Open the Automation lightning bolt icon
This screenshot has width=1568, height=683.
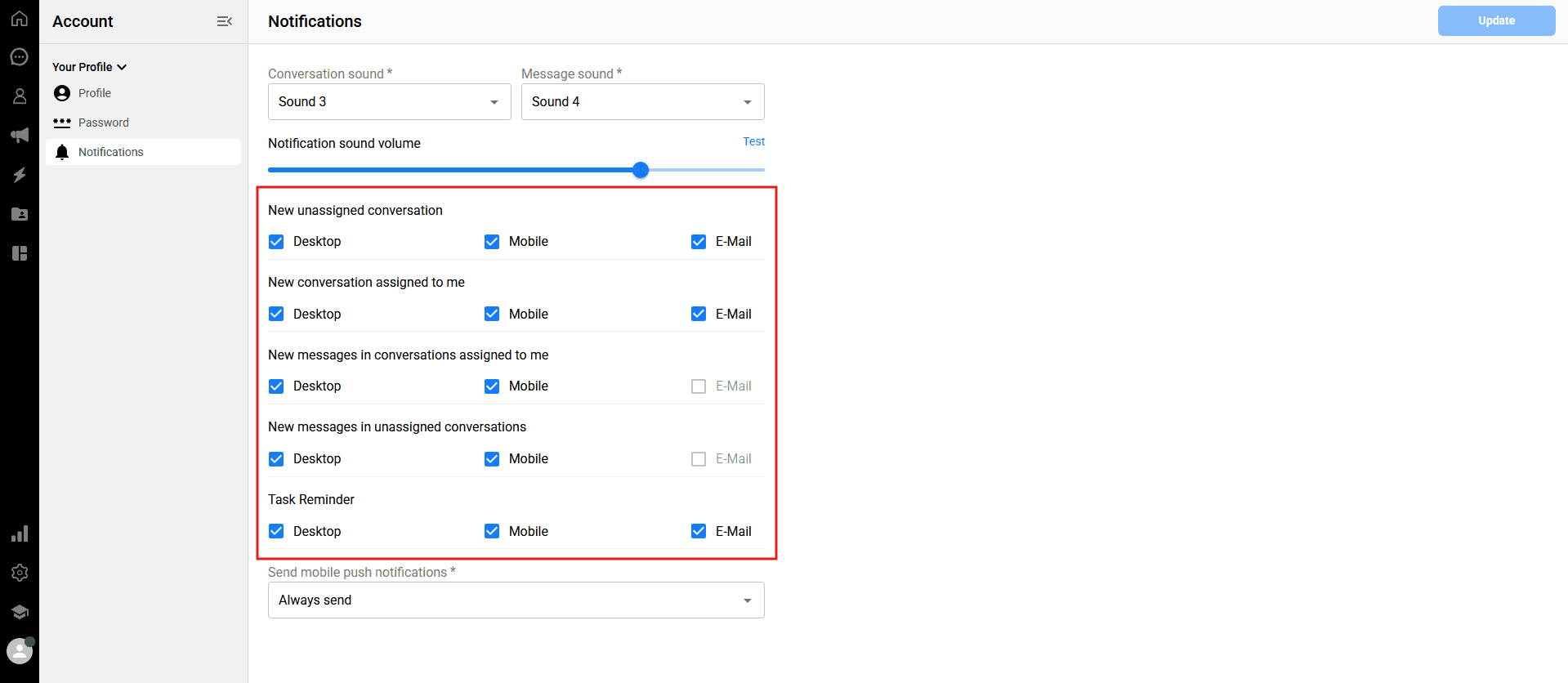(20, 175)
